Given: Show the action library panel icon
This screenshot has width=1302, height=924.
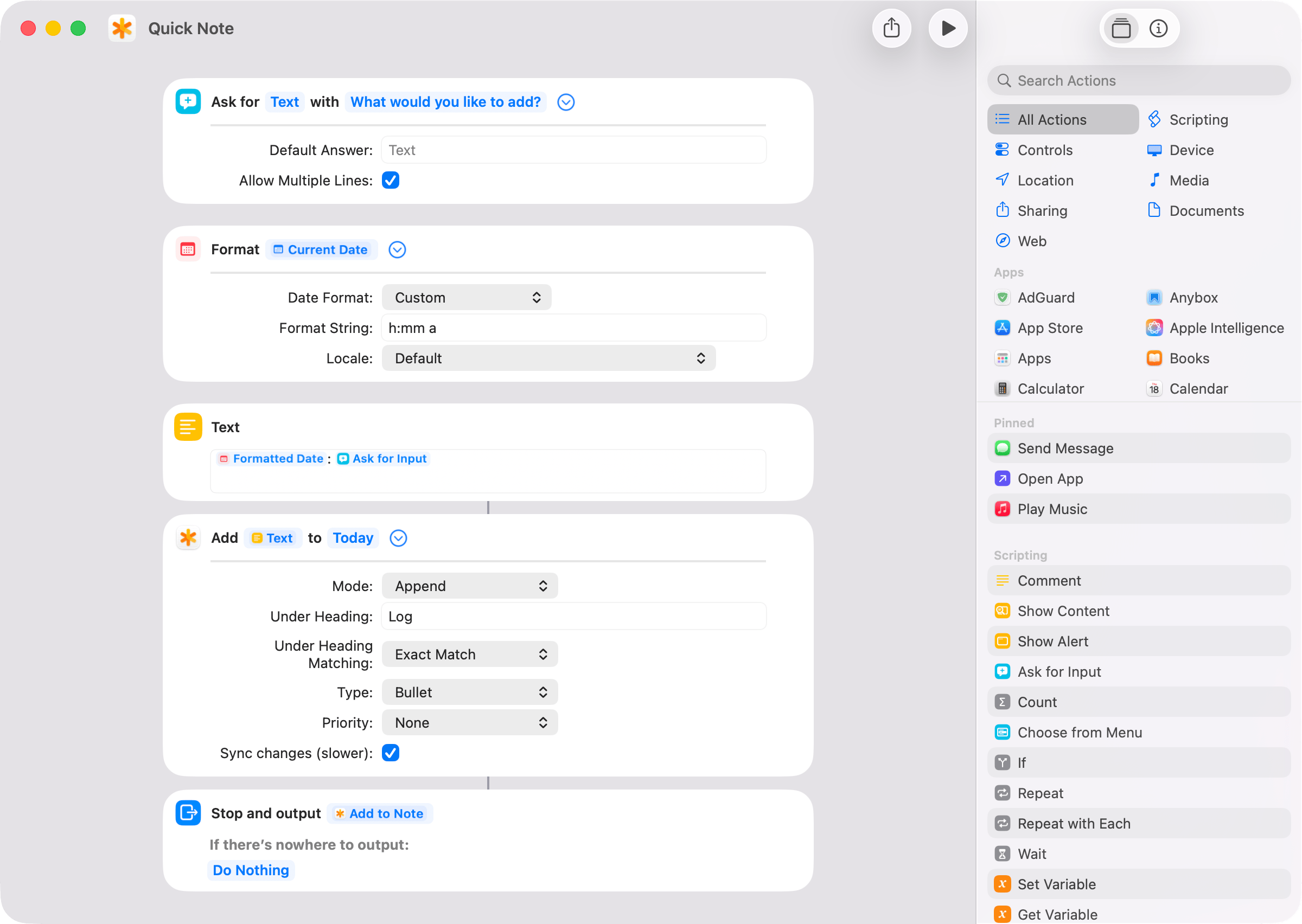Looking at the screenshot, I should (x=1120, y=28).
